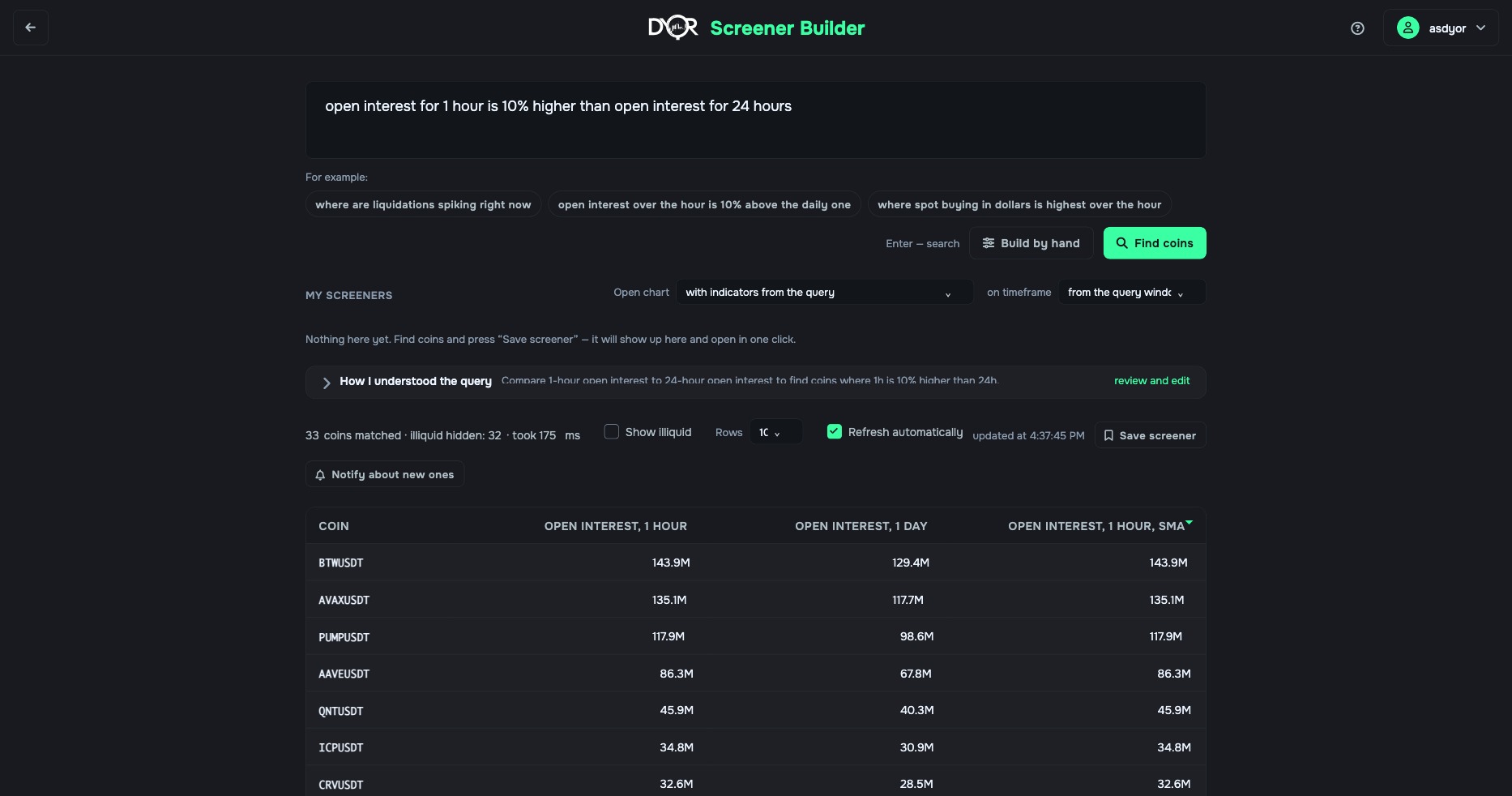Image resolution: width=1512 pixels, height=796 pixels.
Task: Open the 'from the query window' timeframe dropdown
Action: (1132, 293)
